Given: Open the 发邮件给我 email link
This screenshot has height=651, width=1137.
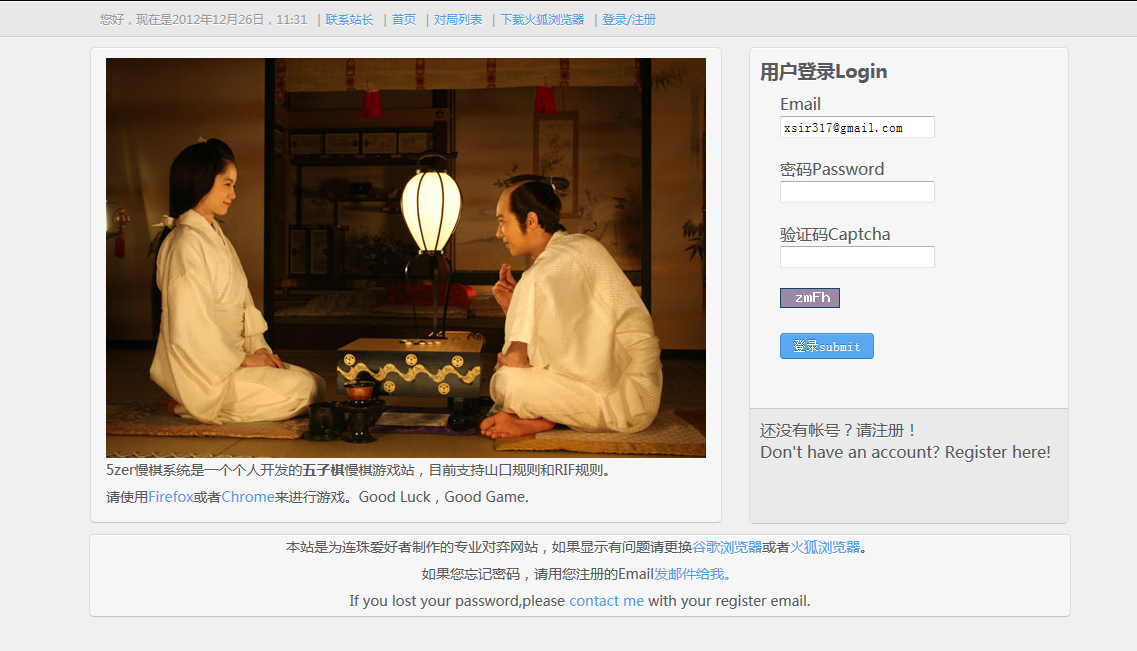Looking at the screenshot, I should point(692,574).
